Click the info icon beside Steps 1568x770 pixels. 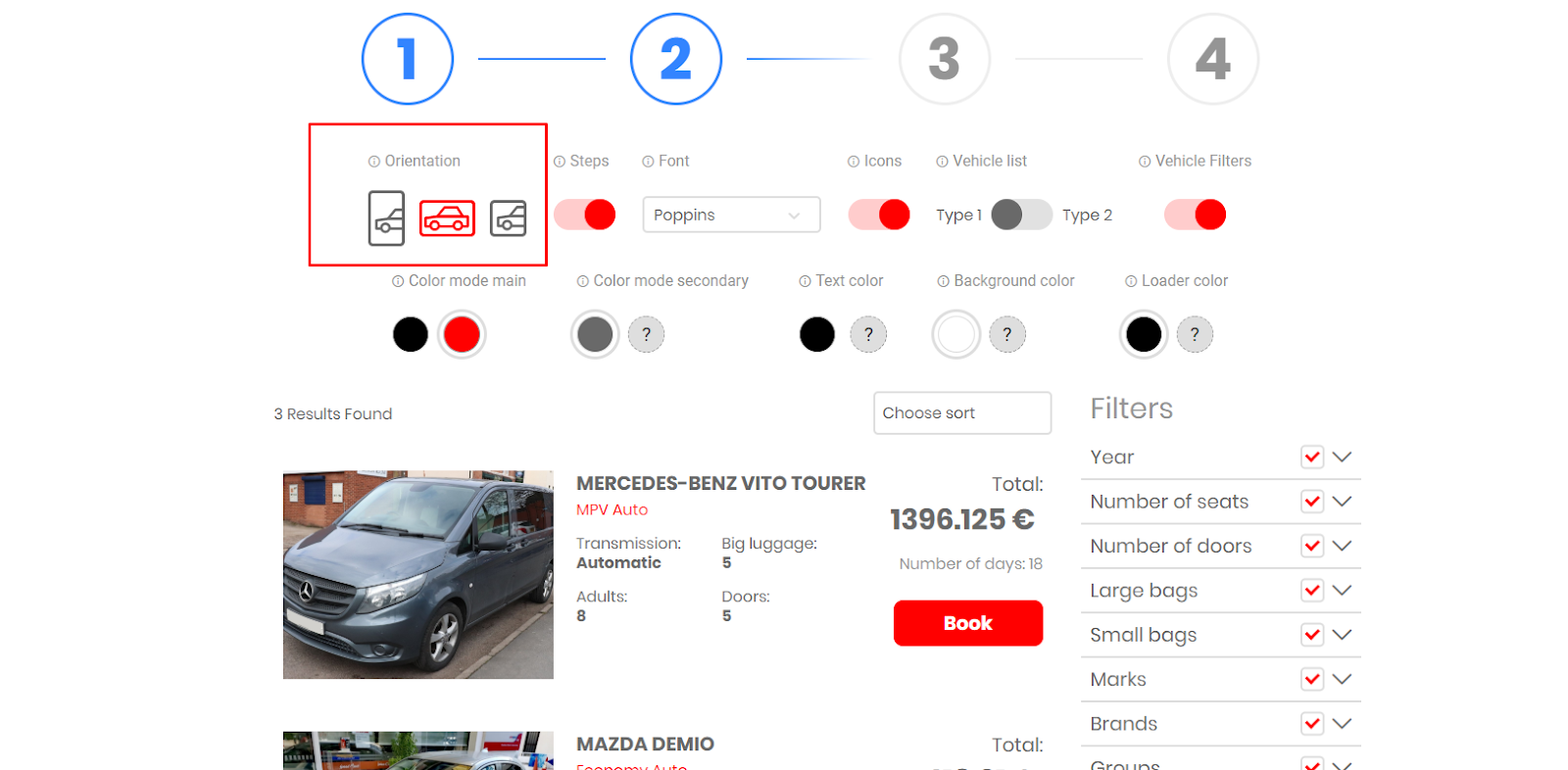(x=560, y=162)
